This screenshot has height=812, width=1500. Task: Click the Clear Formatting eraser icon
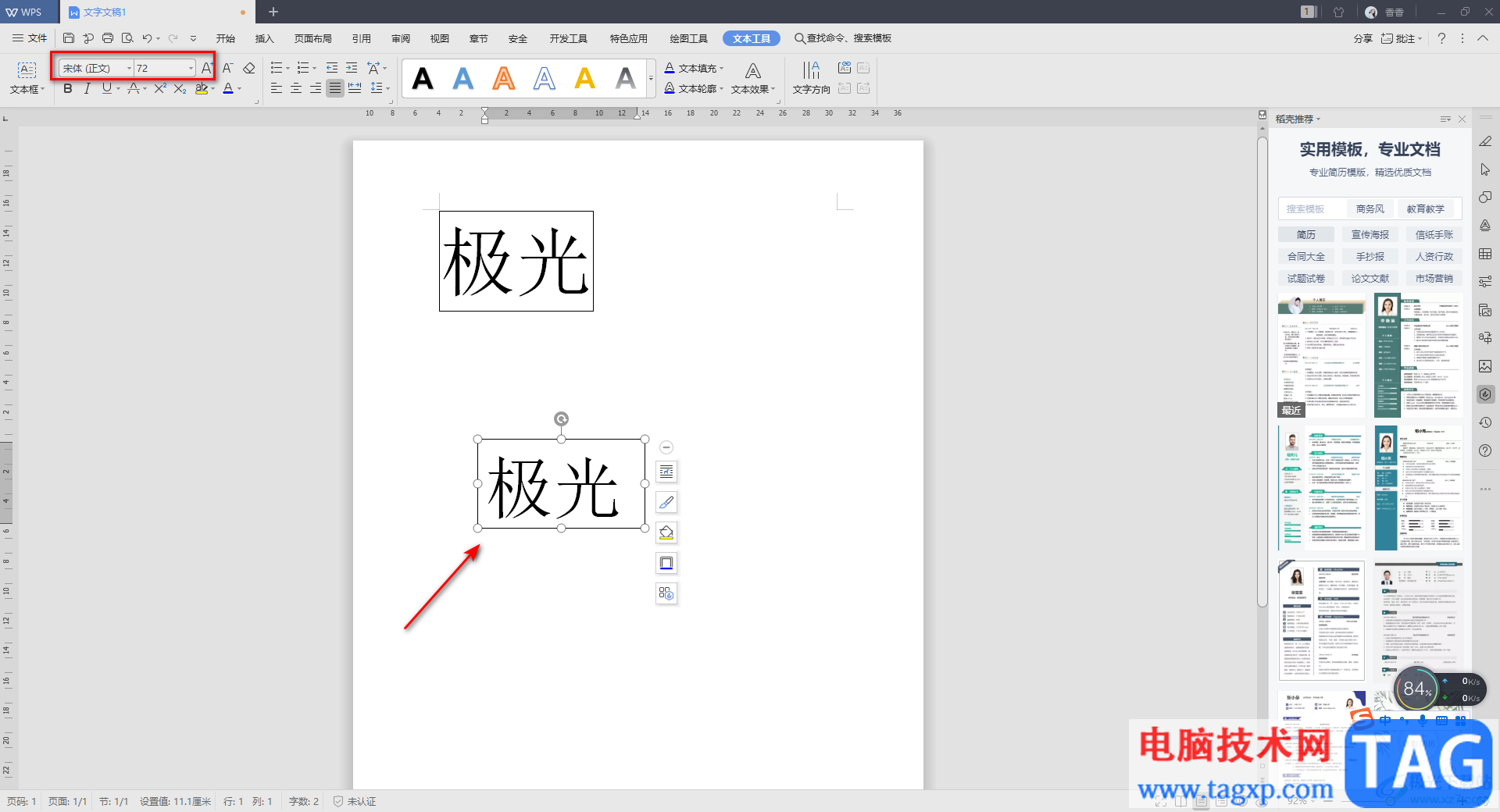(x=249, y=68)
